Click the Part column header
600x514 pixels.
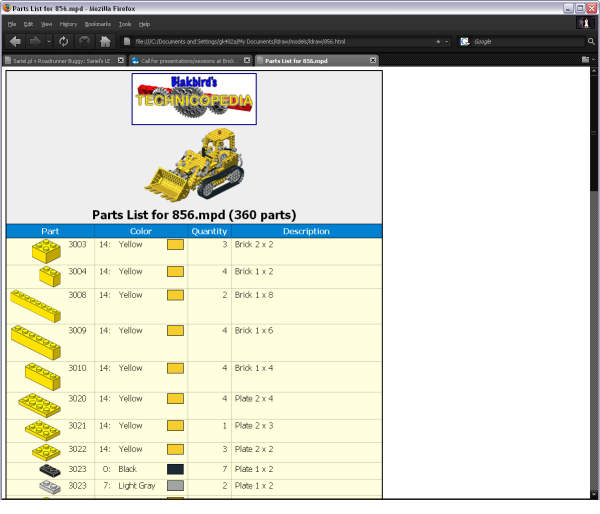50,231
